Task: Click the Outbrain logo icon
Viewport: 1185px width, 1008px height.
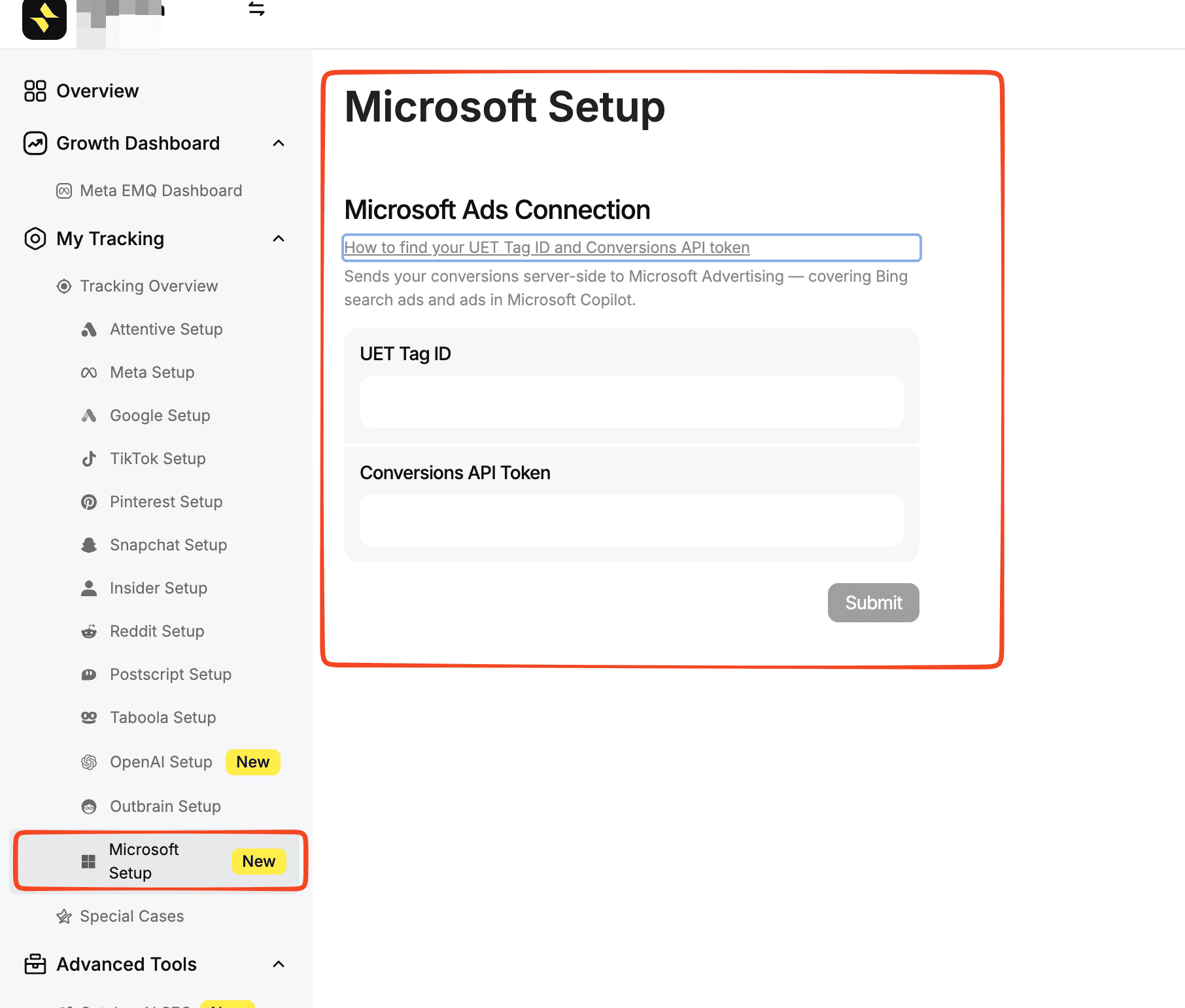Action: tap(89, 807)
